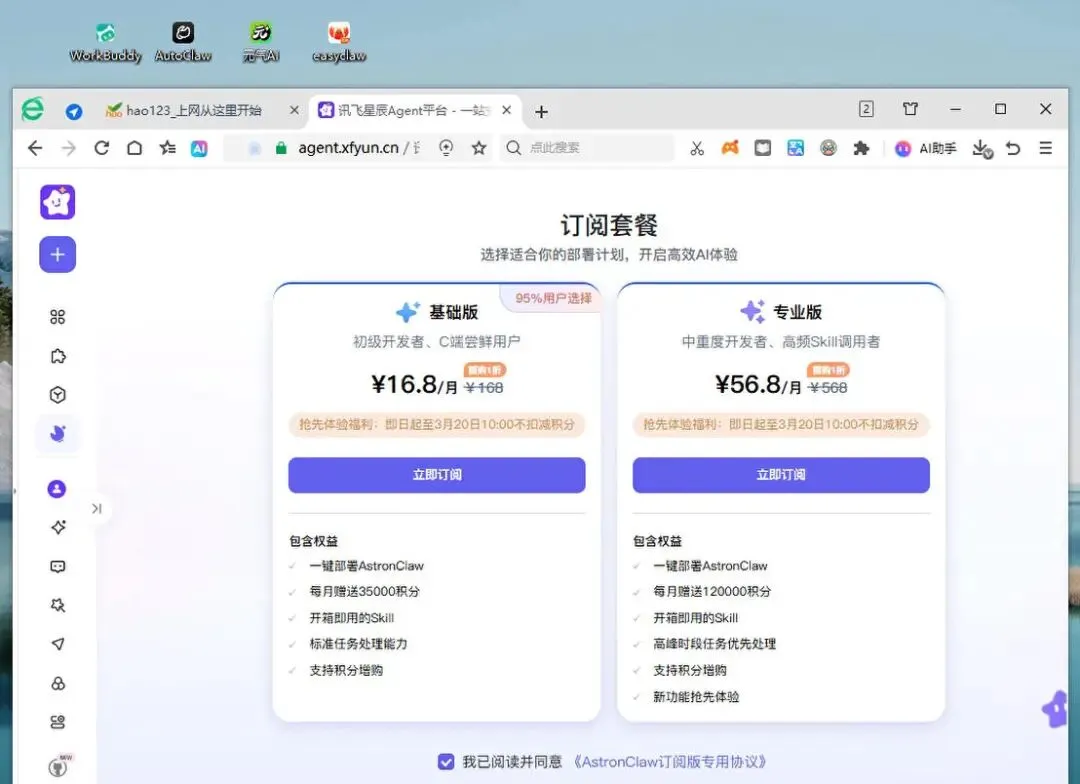The width and height of the screenshot is (1080, 784).
Task: Open the puzzle-piece extensions menu
Action: point(861,148)
